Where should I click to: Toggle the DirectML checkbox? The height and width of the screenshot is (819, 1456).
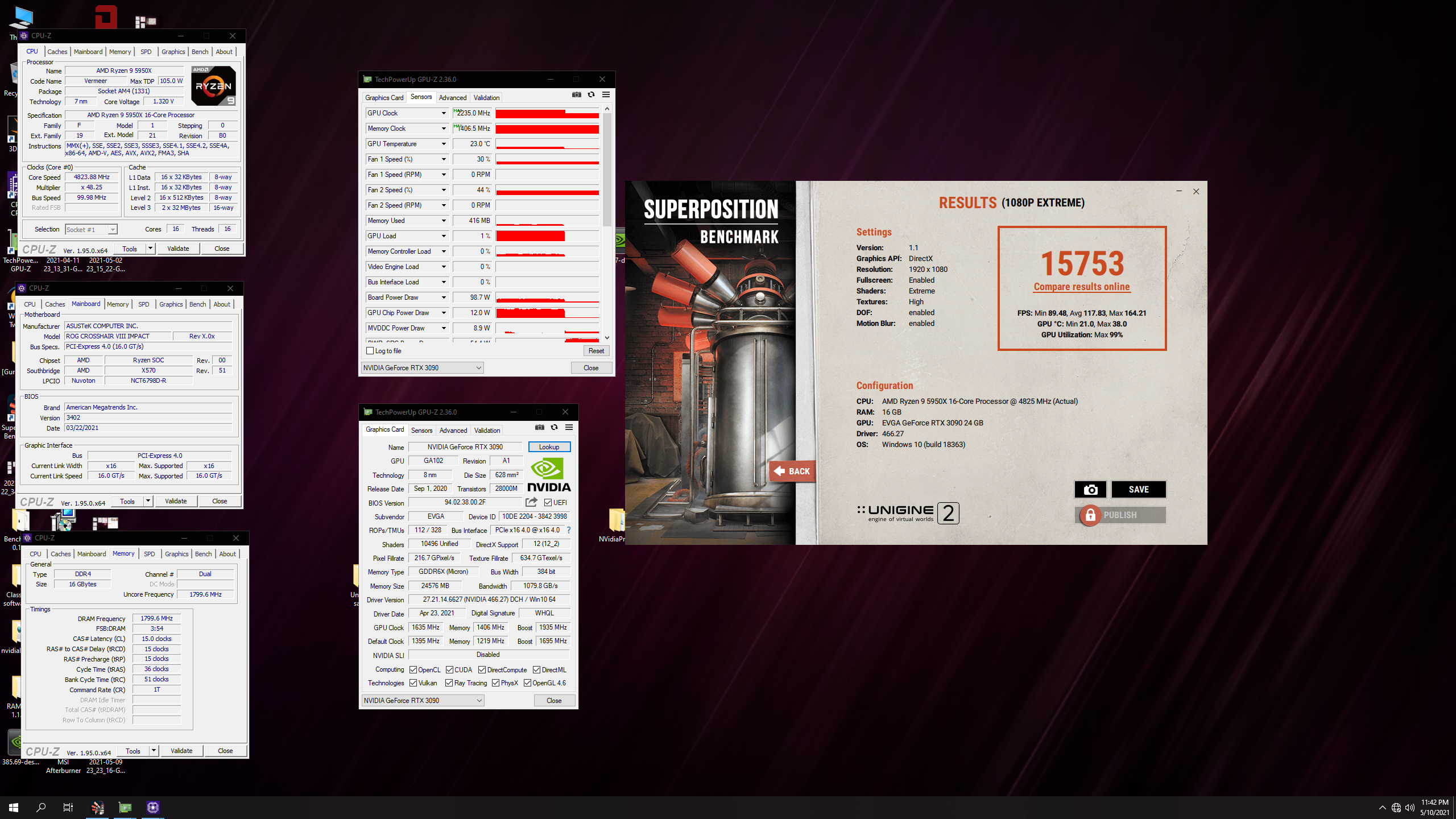click(536, 670)
